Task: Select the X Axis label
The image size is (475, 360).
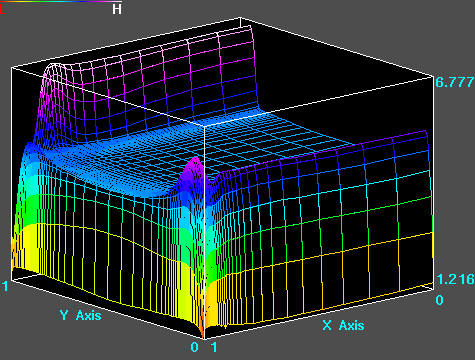Action: (343, 325)
